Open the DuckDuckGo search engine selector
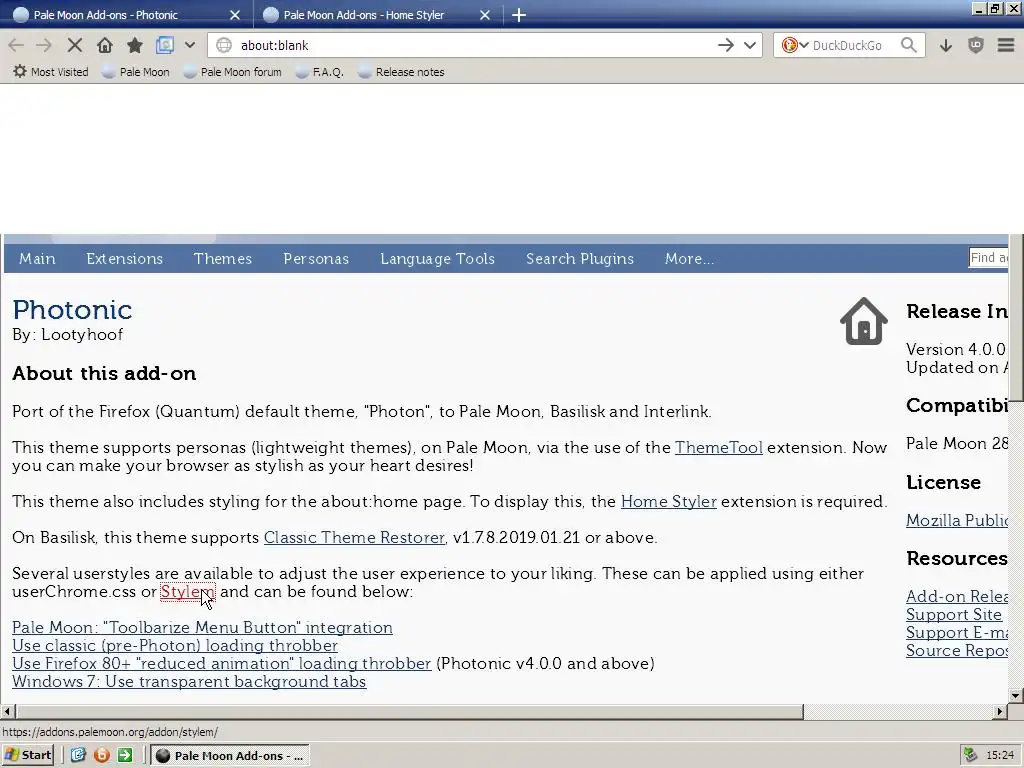The width and height of the screenshot is (1024, 768). tap(795, 45)
